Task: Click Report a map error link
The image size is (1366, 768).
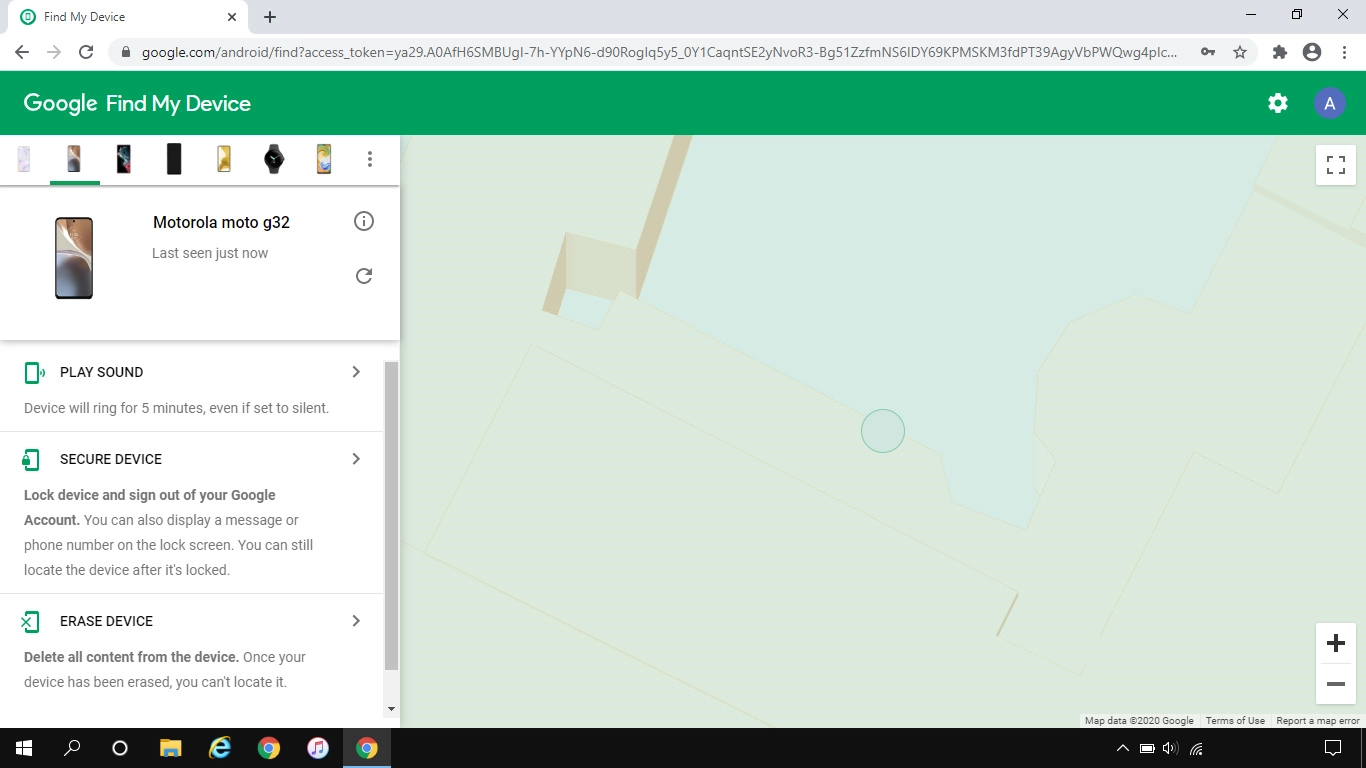Action: 1317,721
